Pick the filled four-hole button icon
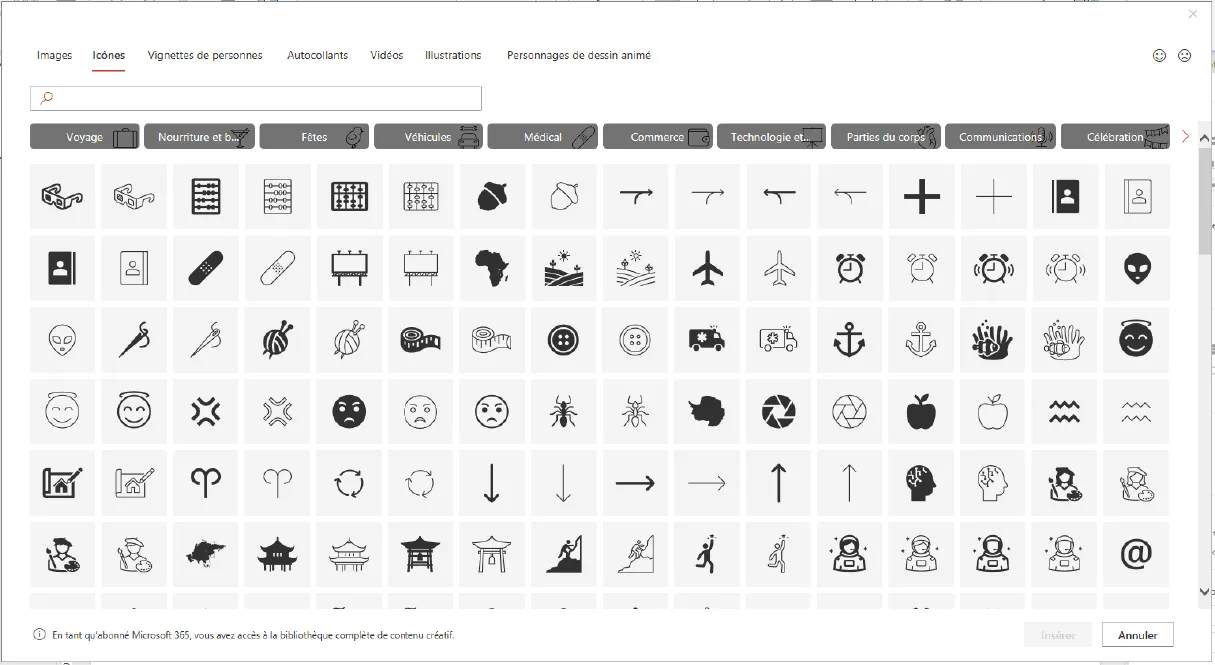1215x665 pixels. point(563,340)
